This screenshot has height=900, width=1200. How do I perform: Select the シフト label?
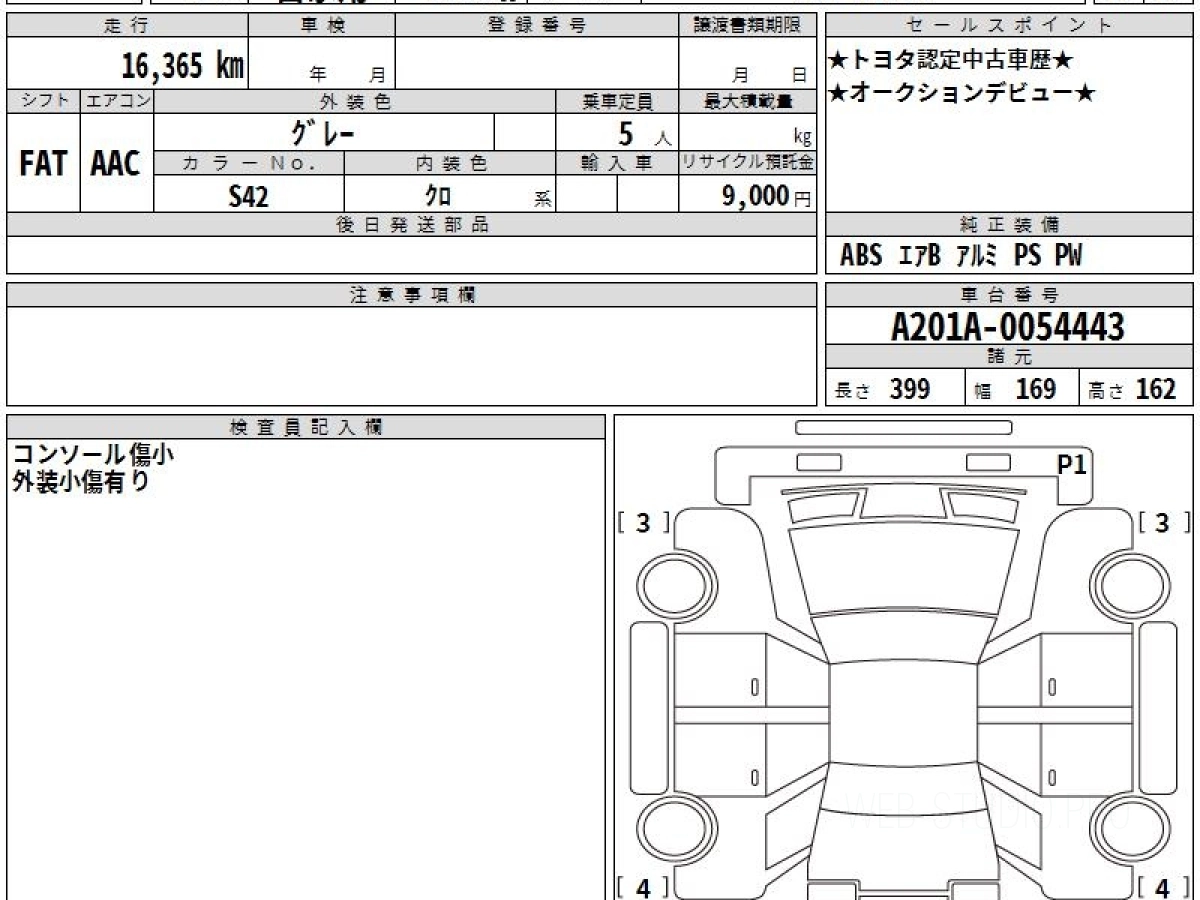[x=43, y=101]
